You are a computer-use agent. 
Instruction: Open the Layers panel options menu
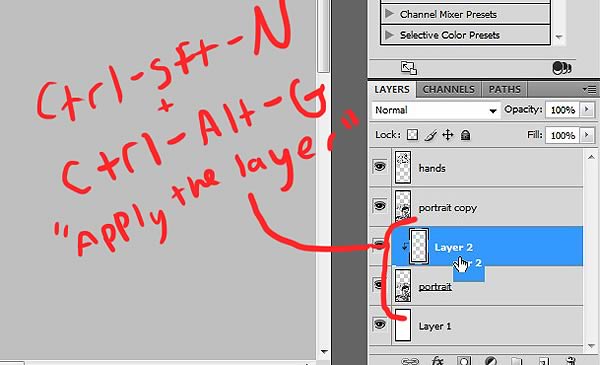(590, 90)
